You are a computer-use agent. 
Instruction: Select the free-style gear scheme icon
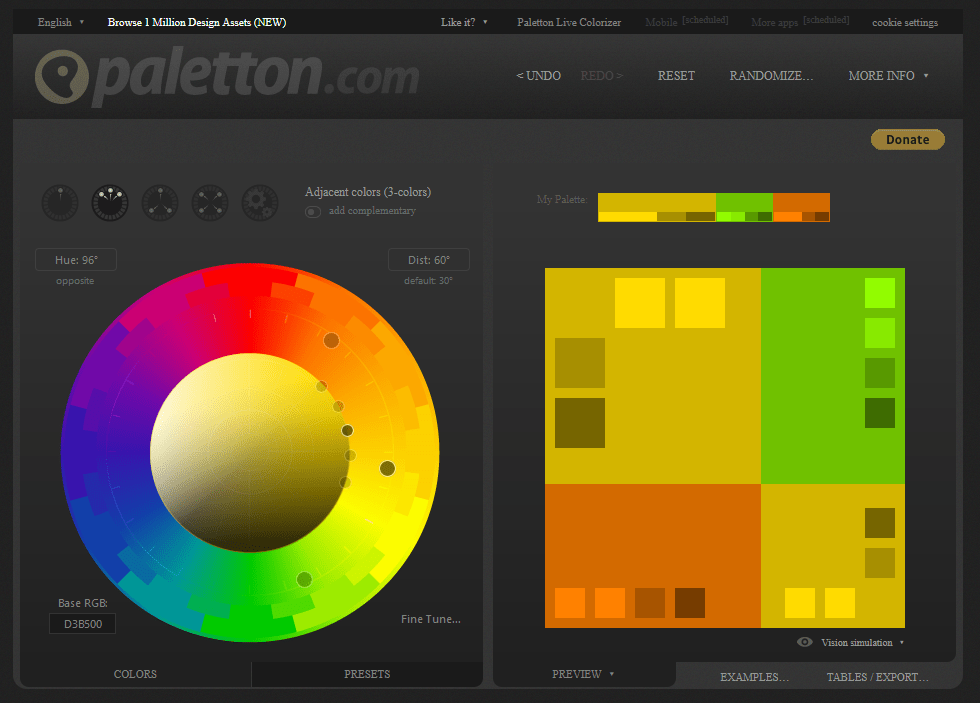tap(260, 203)
